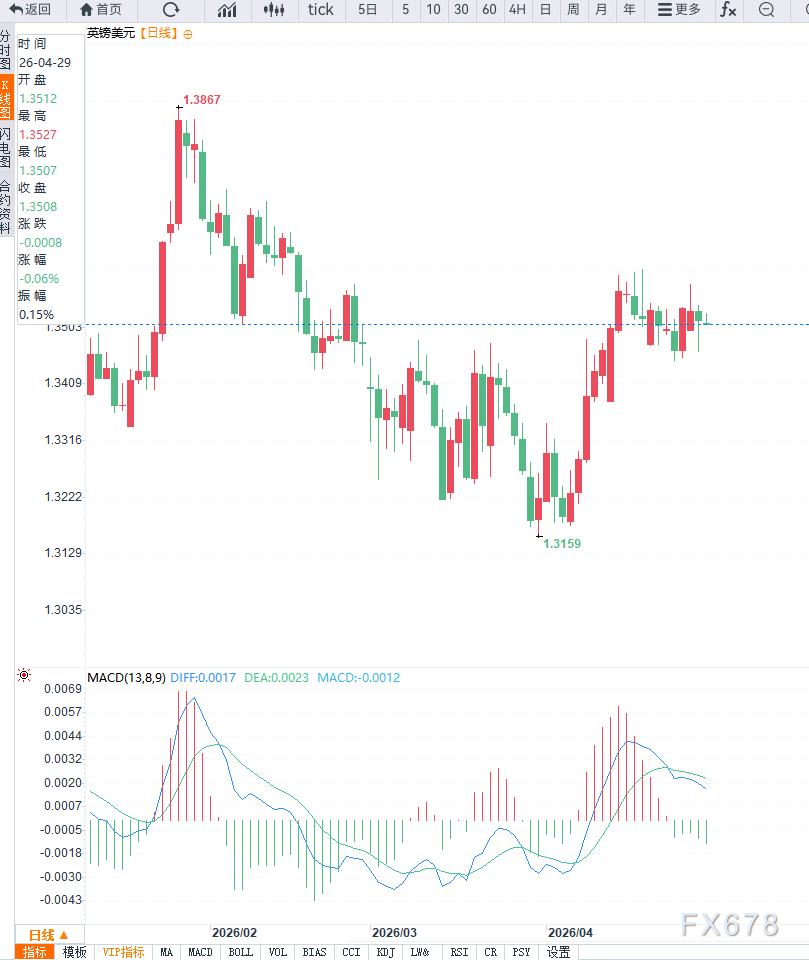
Task: Switch to the 周 weekly timeframe
Action: (573, 10)
